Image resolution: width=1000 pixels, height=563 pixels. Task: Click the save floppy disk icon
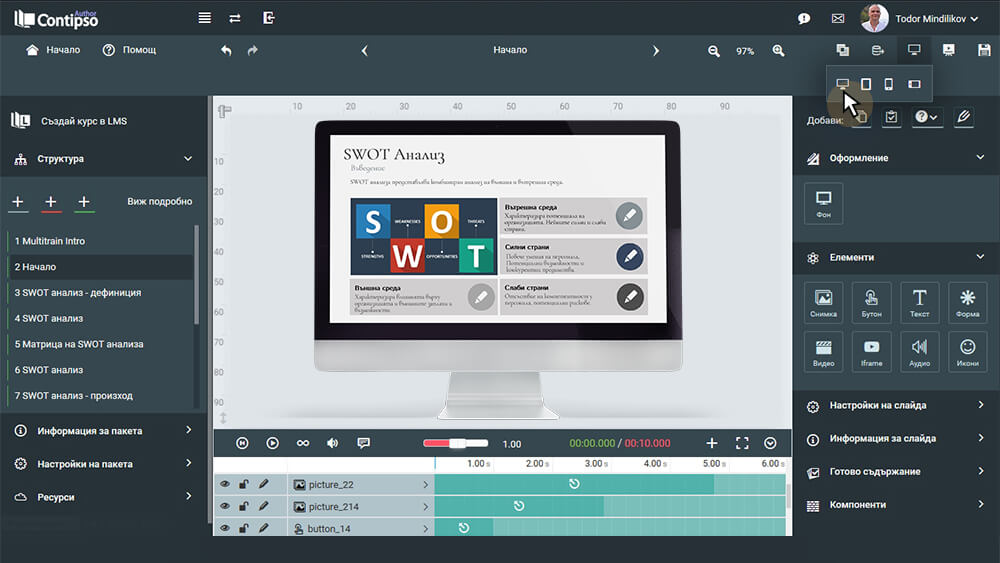coord(984,50)
